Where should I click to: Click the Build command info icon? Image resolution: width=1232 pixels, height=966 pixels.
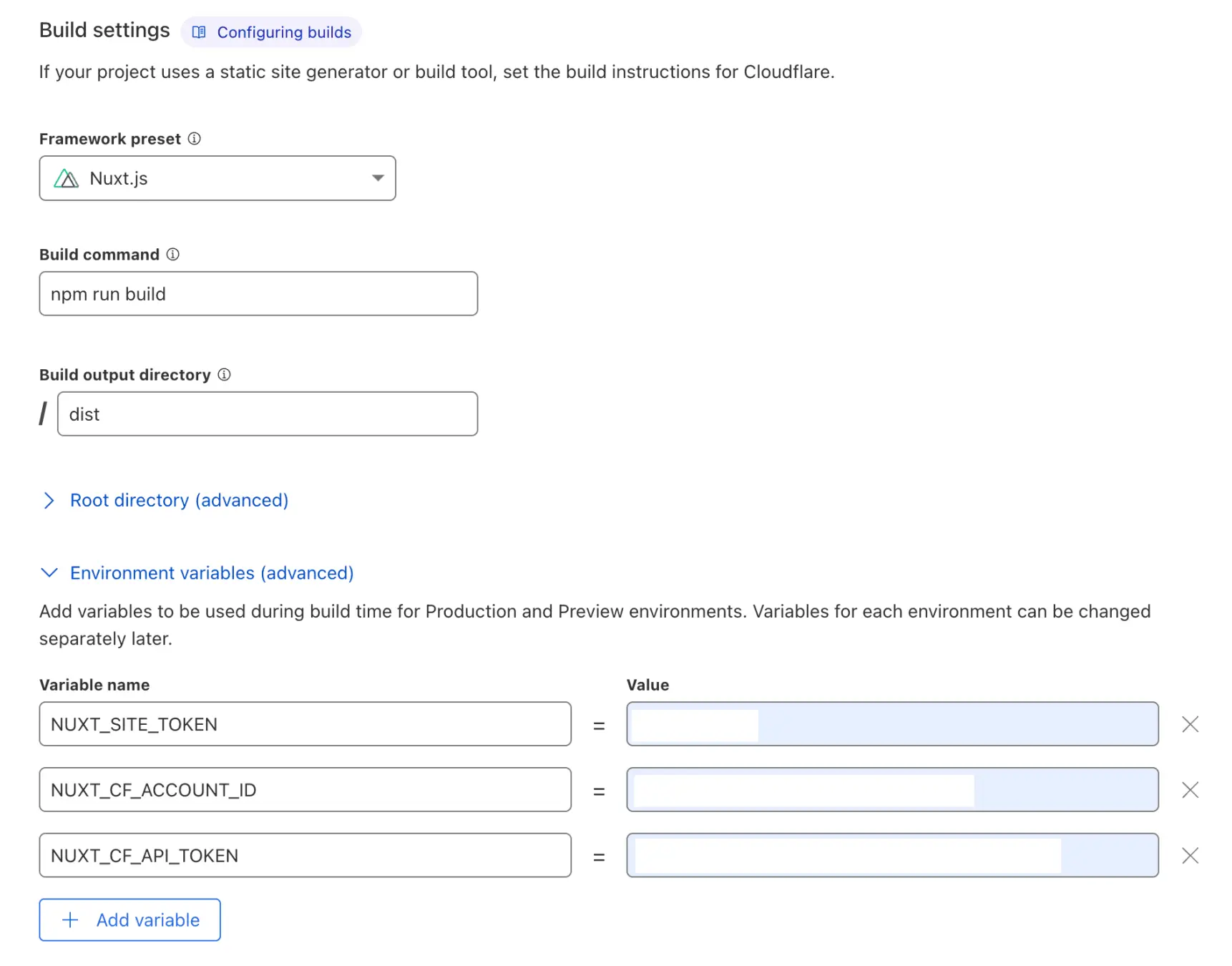(172, 255)
